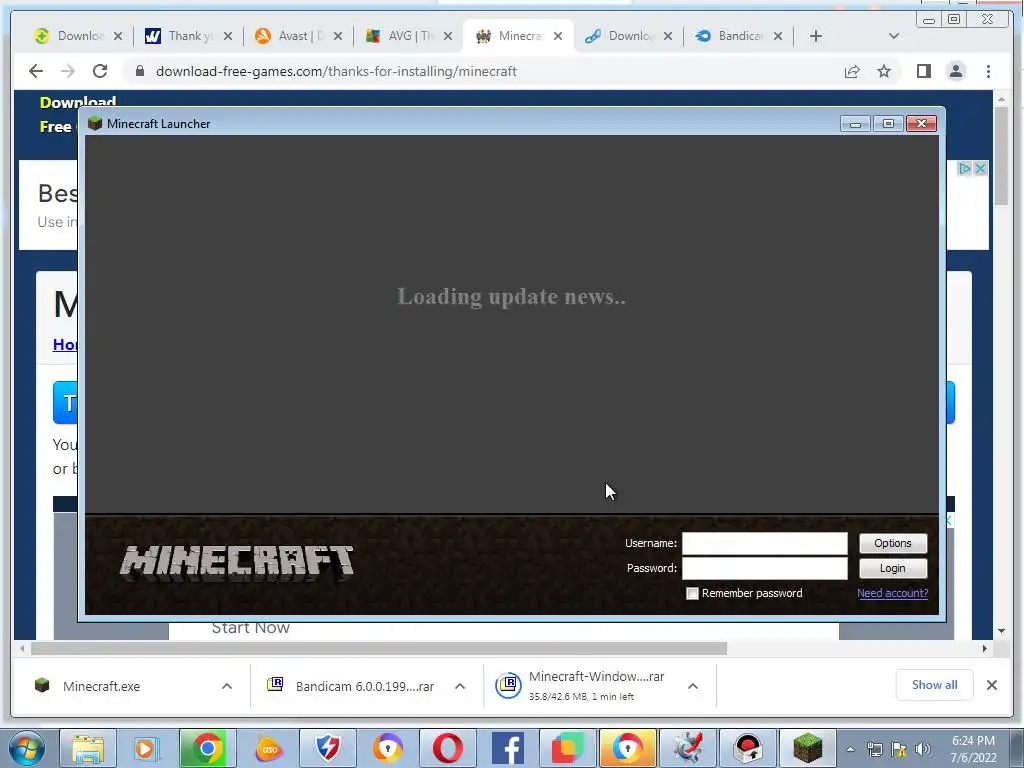Viewport: 1024px width, 768px height.
Task: Select the Google Chrome taskbar icon
Action: (x=207, y=748)
